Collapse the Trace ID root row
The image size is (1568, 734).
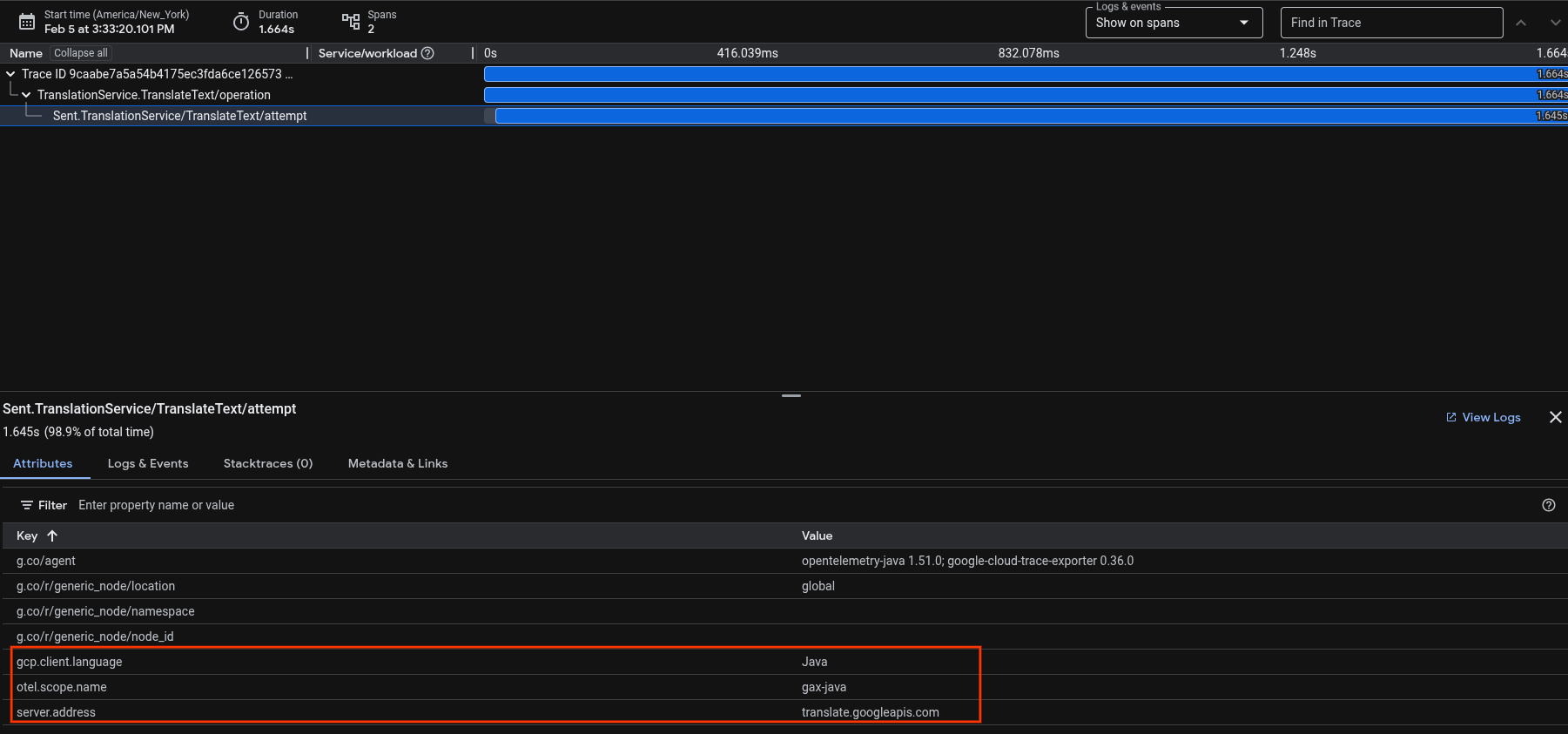[10, 74]
